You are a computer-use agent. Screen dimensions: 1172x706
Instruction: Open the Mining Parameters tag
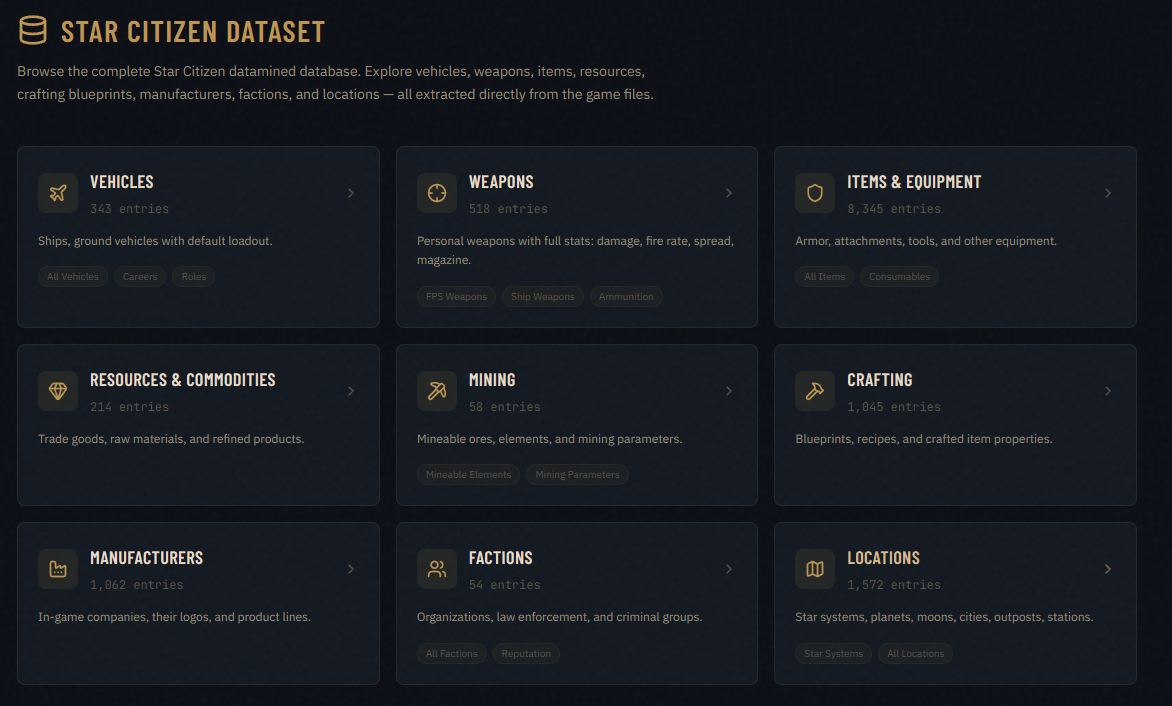click(x=577, y=474)
